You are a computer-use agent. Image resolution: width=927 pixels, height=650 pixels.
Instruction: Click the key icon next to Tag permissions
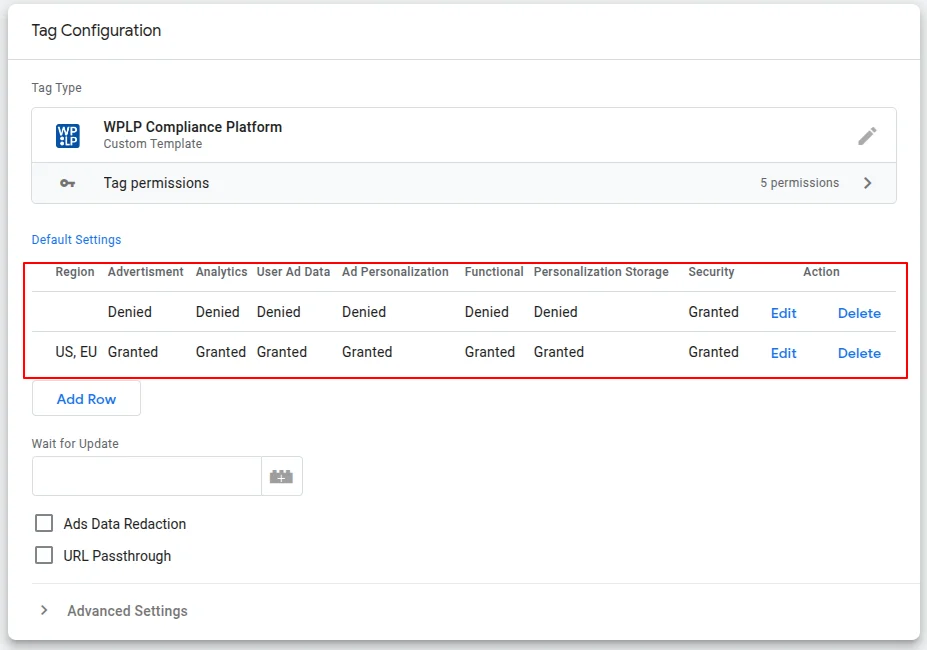(x=66, y=183)
